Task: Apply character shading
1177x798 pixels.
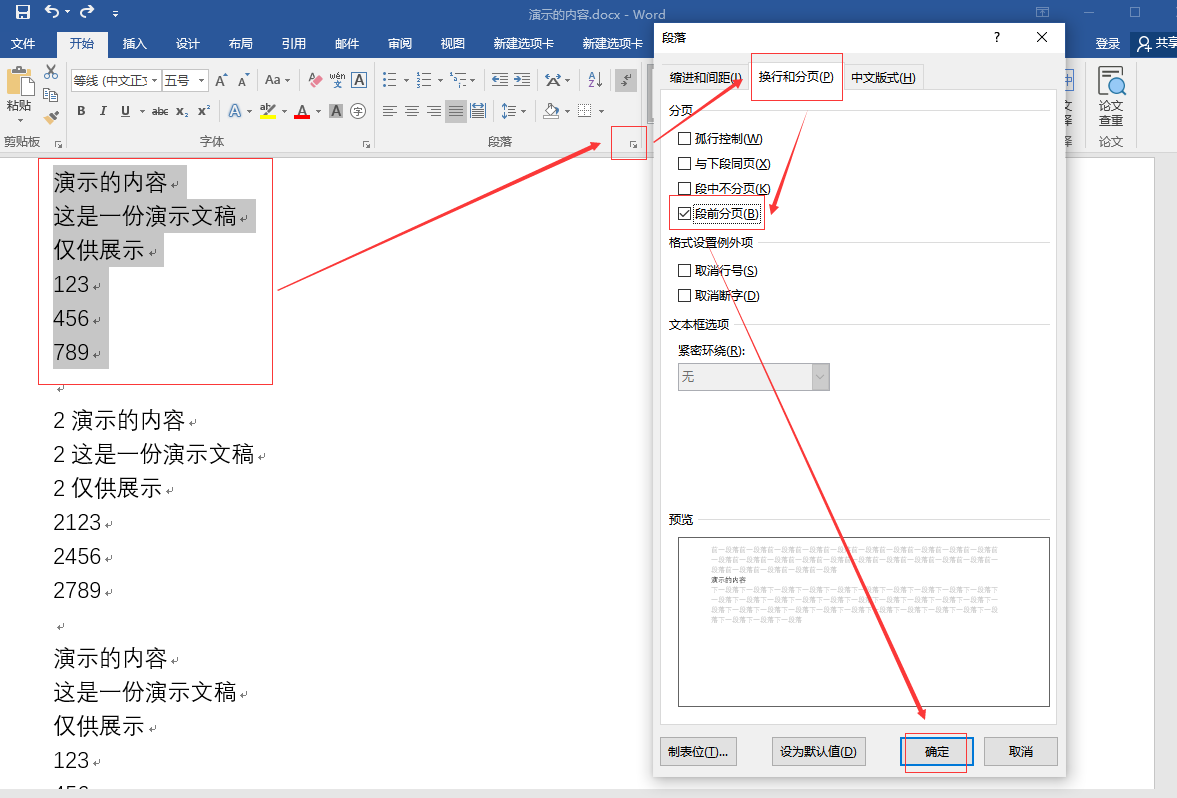Action: pos(336,111)
